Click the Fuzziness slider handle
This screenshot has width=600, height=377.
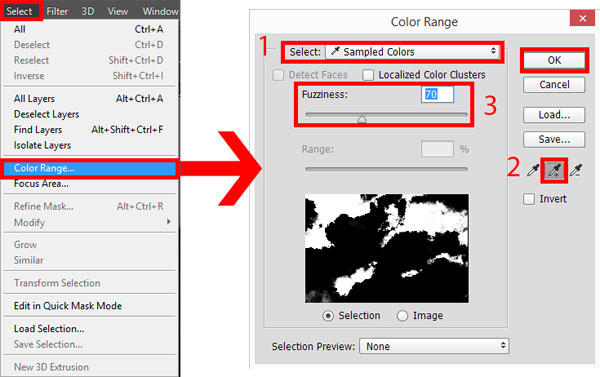362,119
